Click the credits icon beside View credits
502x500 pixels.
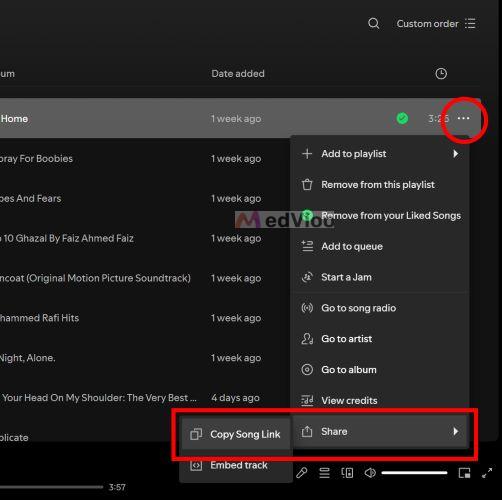307,400
